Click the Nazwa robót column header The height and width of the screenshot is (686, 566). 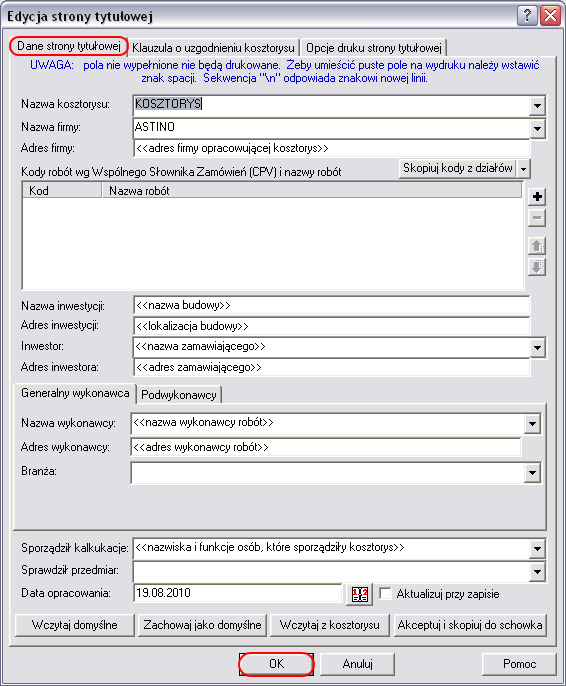[312, 191]
